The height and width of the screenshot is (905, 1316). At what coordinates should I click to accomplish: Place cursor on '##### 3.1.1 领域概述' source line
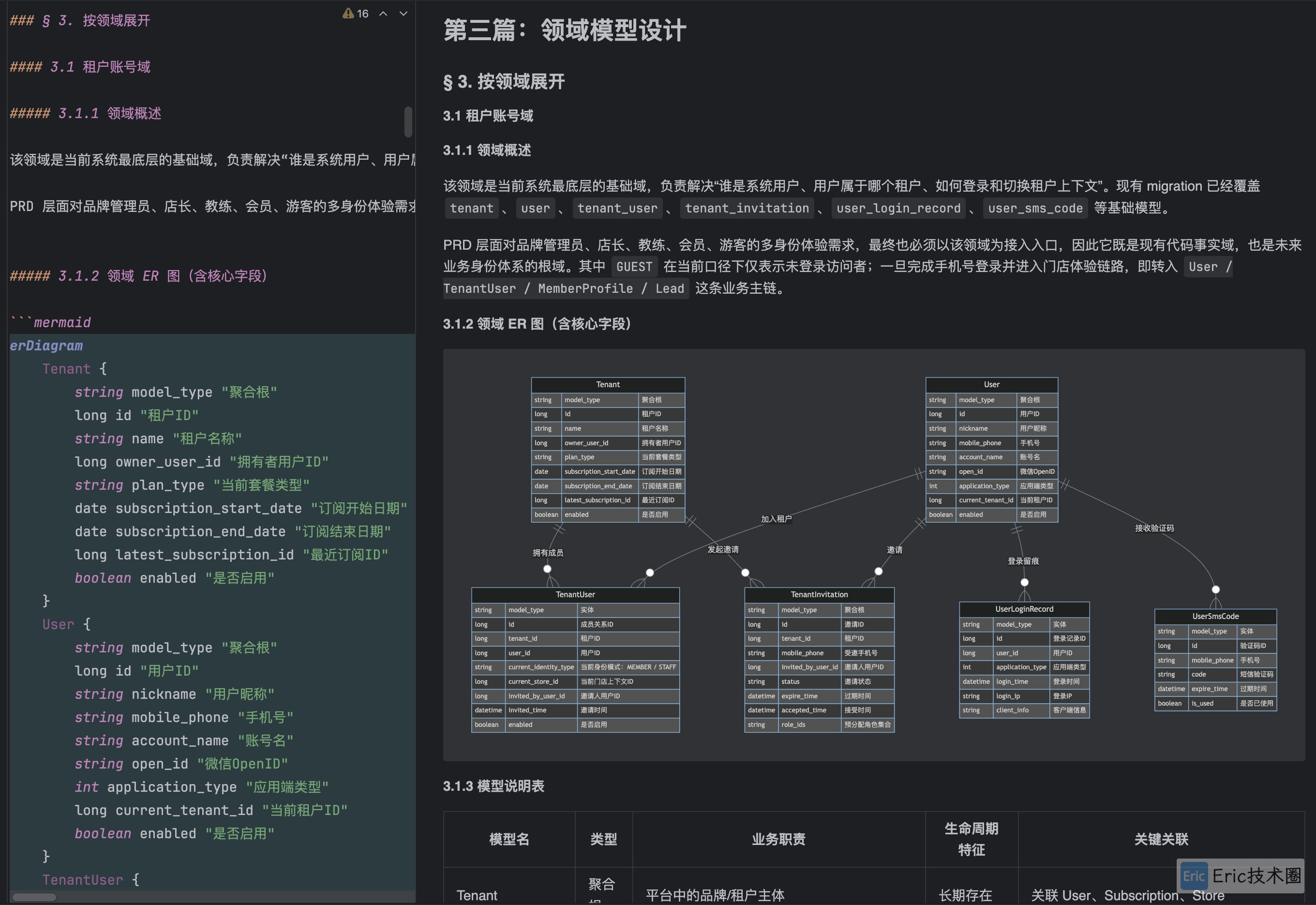(86, 113)
